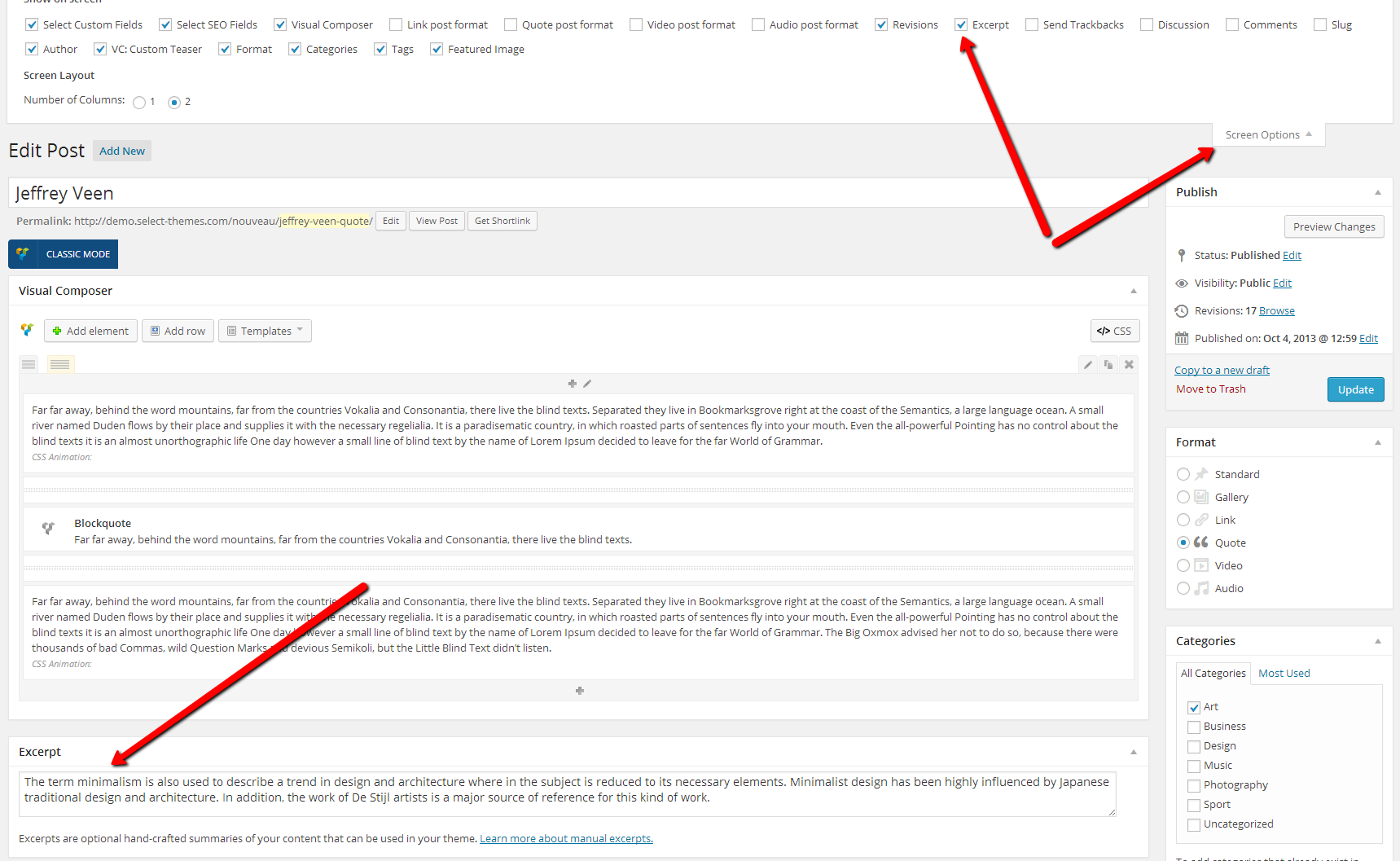Click the row drag handle icon
Screen dimensions: 1400x861
(x=29, y=364)
